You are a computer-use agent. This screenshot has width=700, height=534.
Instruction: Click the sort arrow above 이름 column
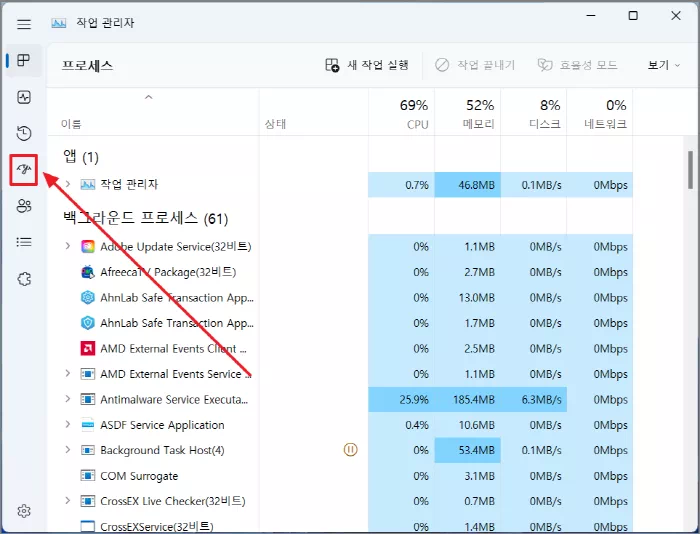click(x=149, y=97)
